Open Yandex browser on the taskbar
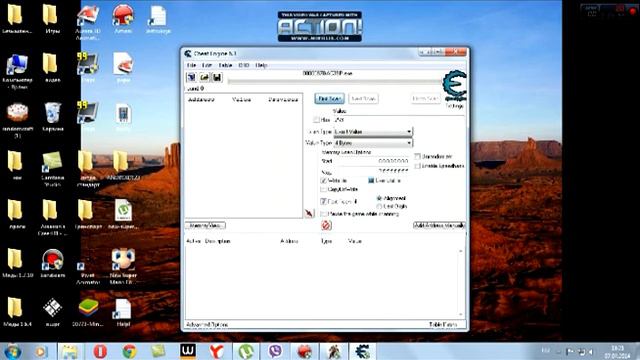640x360 pixels. (217, 351)
